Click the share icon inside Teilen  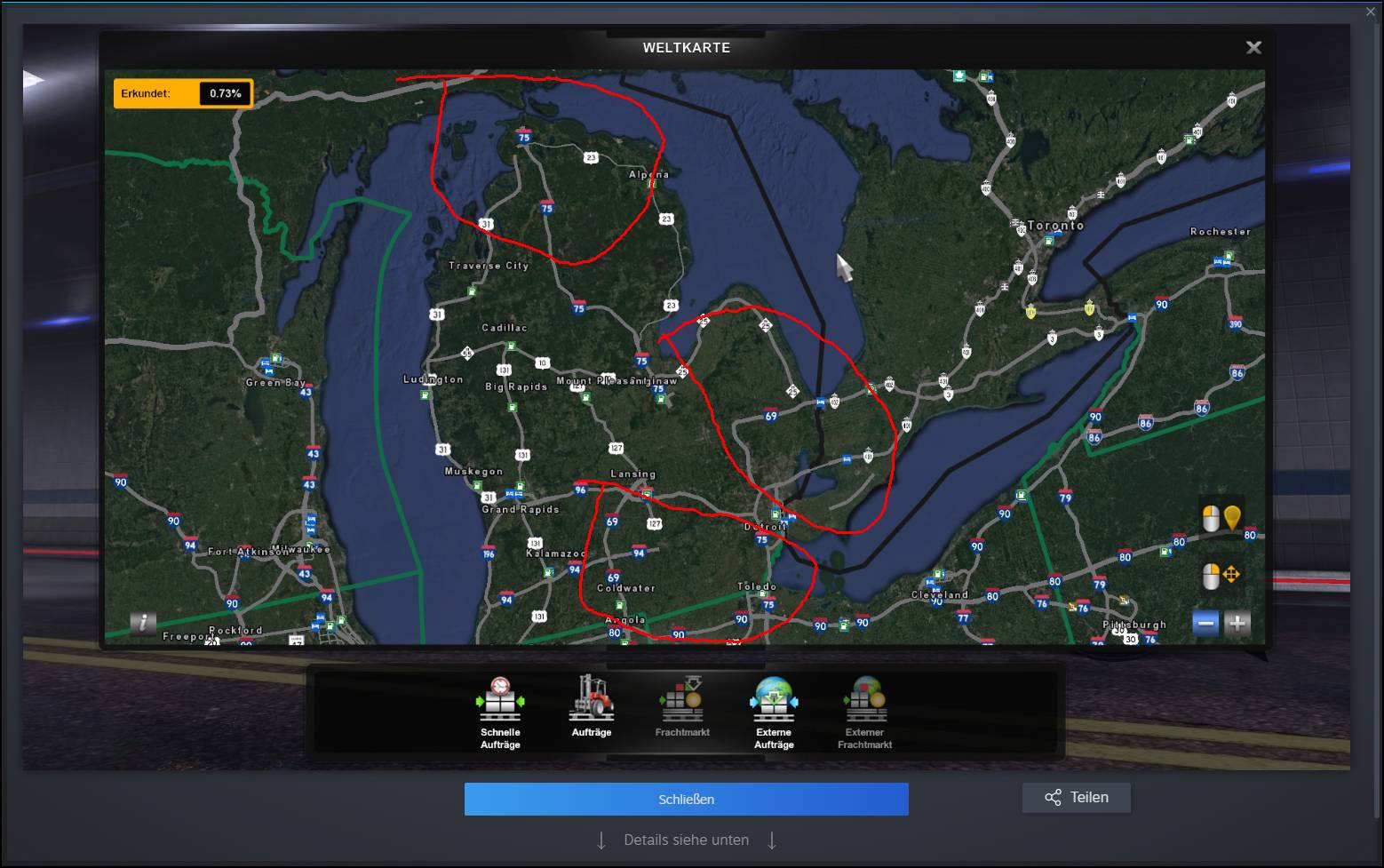click(x=1053, y=798)
